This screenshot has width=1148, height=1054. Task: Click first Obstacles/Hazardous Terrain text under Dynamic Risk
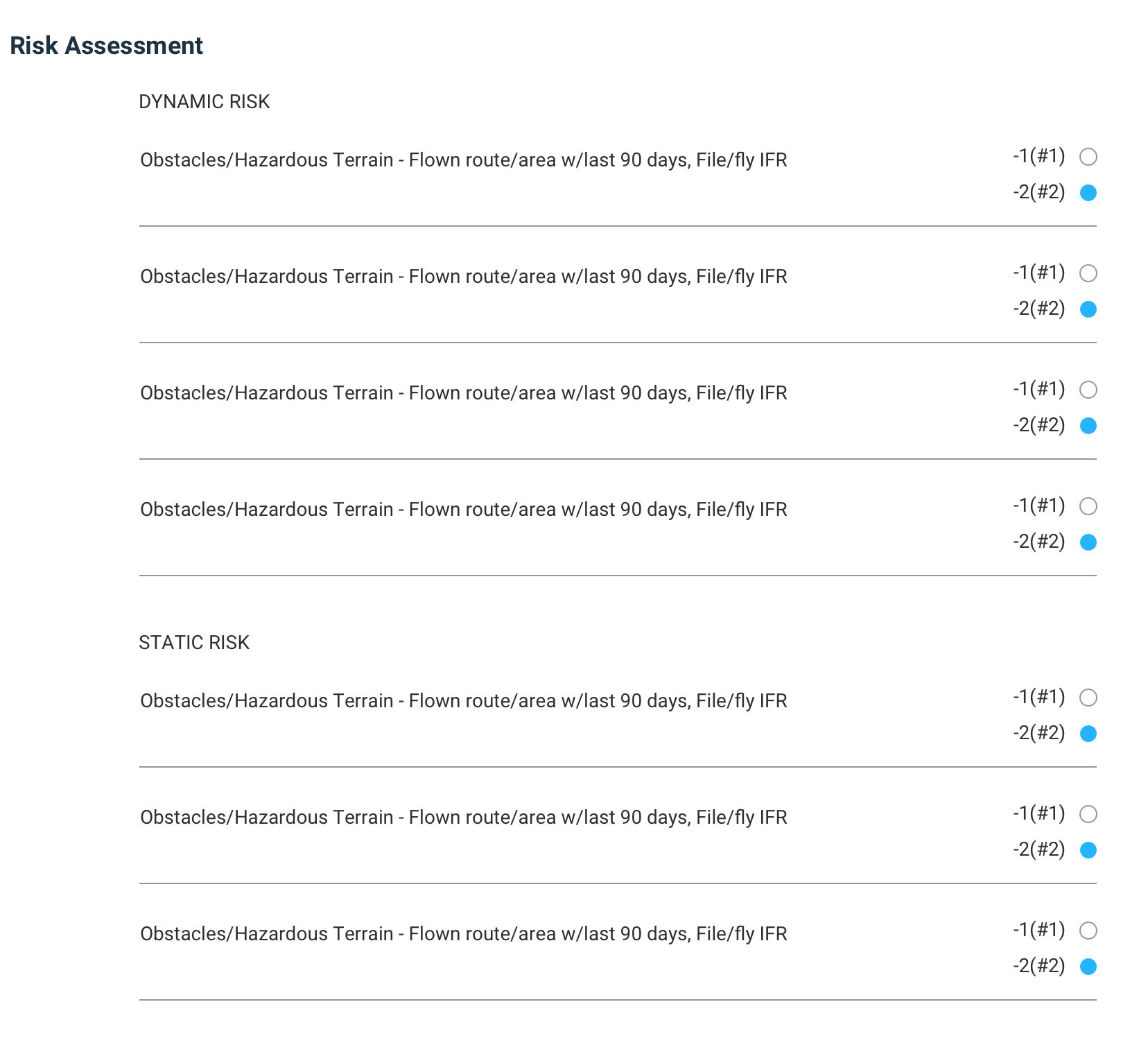(x=464, y=160)
